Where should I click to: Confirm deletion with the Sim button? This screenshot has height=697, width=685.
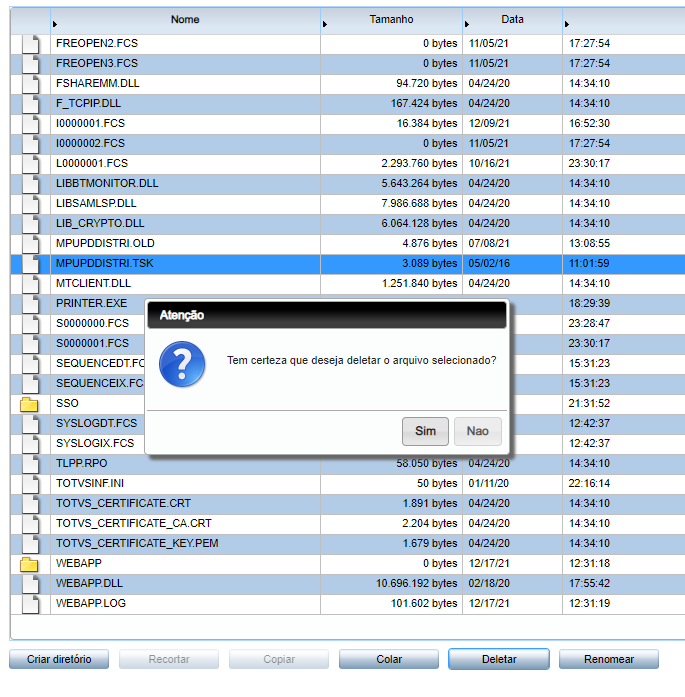click(x=425, y=431)
